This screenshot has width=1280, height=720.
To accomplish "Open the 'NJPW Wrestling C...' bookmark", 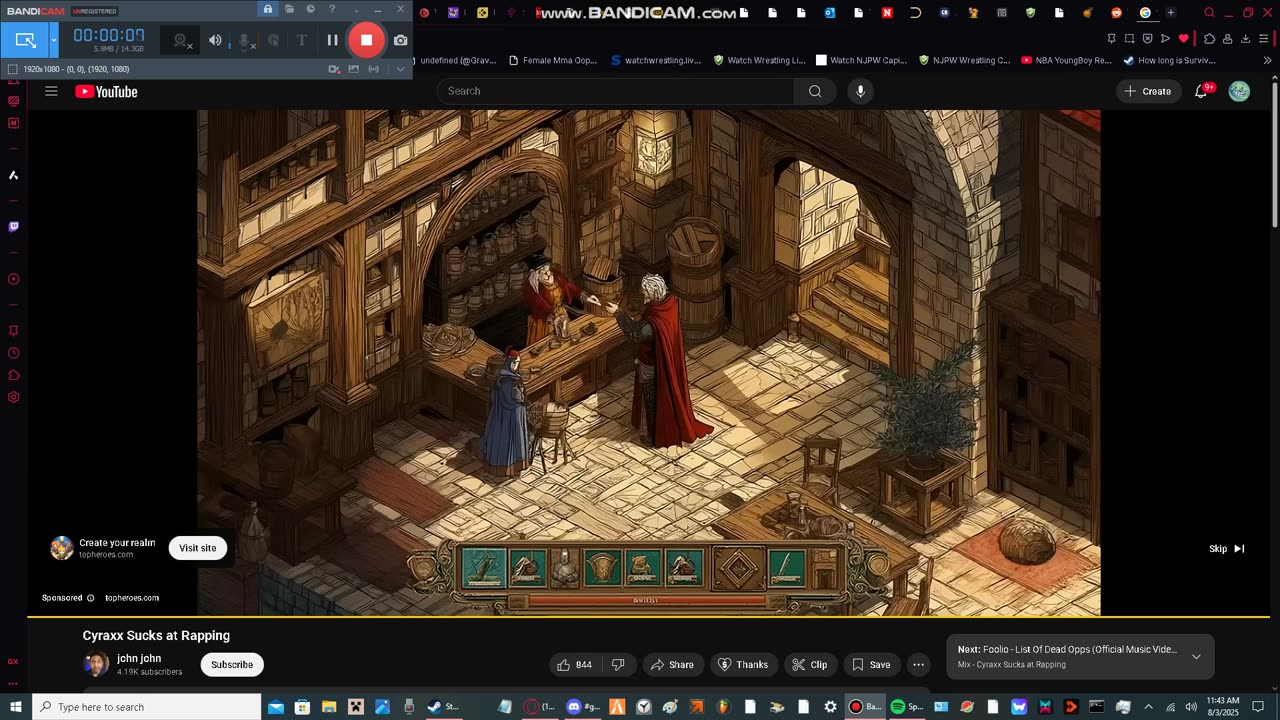I will [x=964, y=60].
